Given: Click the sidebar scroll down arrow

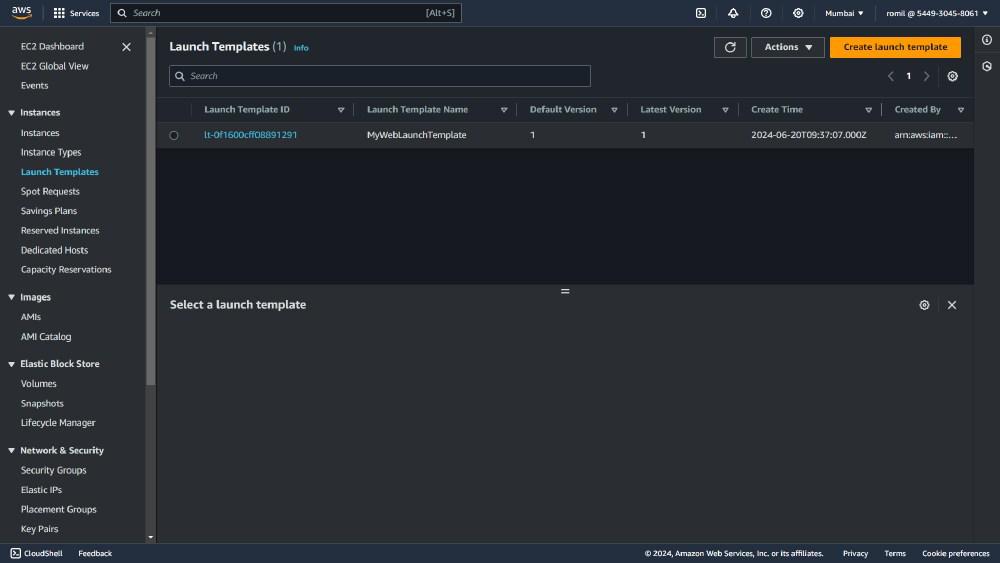Looking at the screenshot, I should [x=151, y=537].
